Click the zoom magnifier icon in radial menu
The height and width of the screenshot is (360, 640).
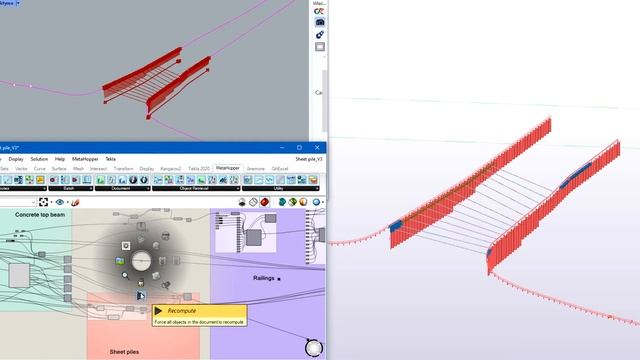[125, 276]
